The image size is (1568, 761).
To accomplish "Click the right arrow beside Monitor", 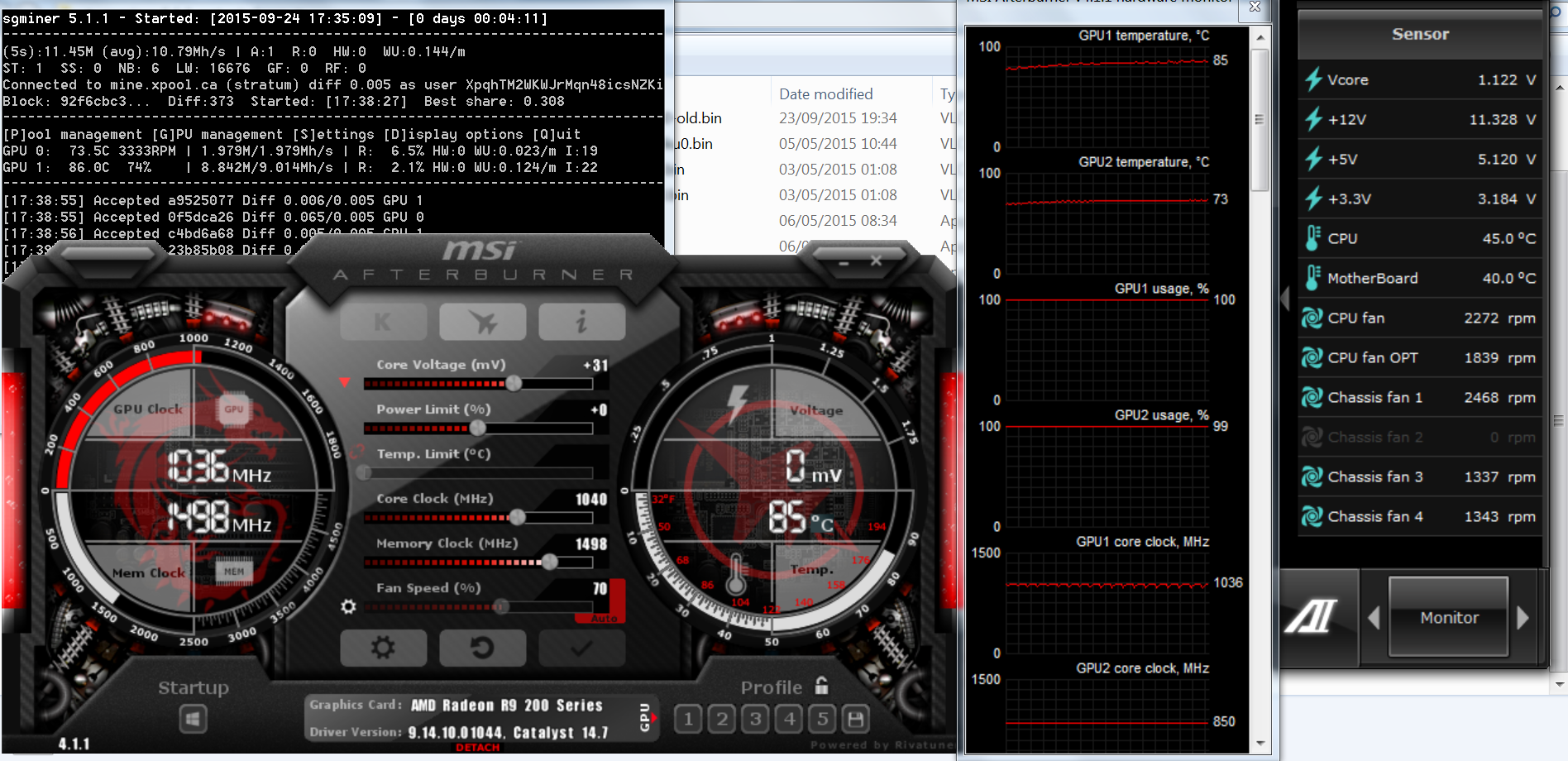I will [x=1523, y=618].
